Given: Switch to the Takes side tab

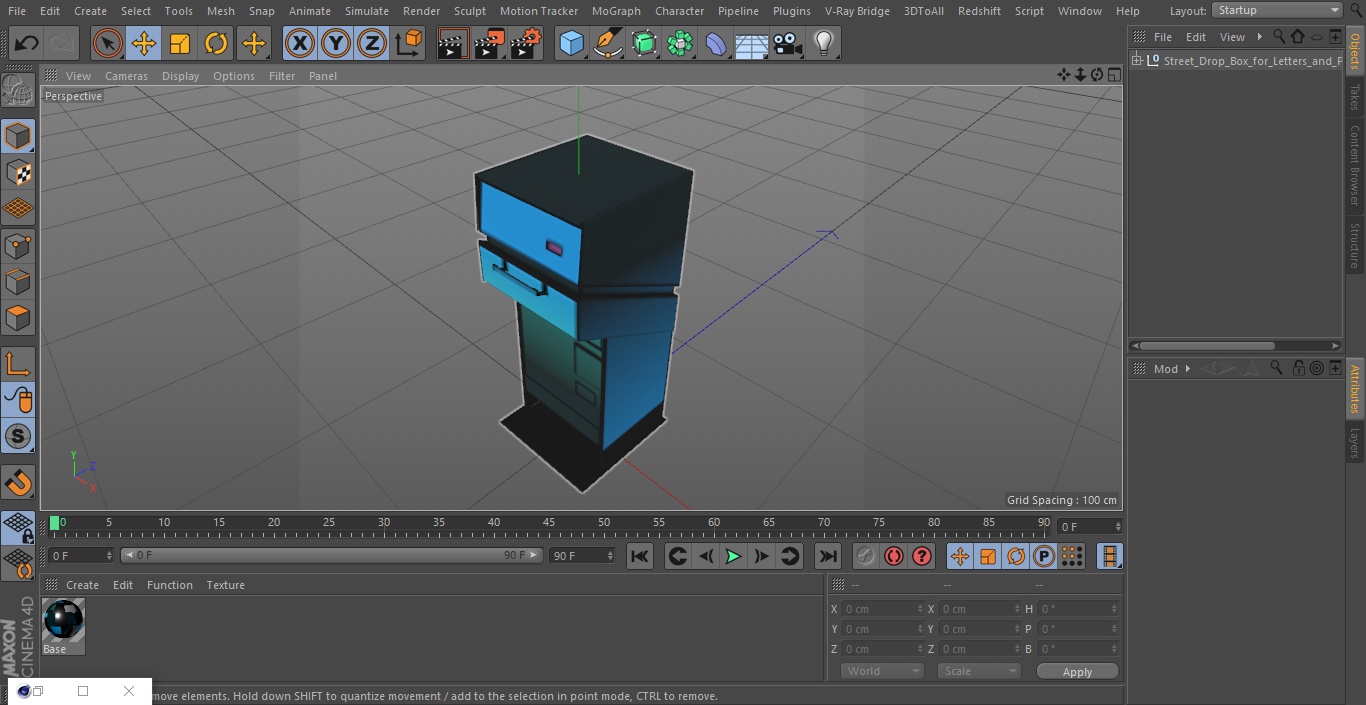Looking at the screenshot, I should (1355, 97).
